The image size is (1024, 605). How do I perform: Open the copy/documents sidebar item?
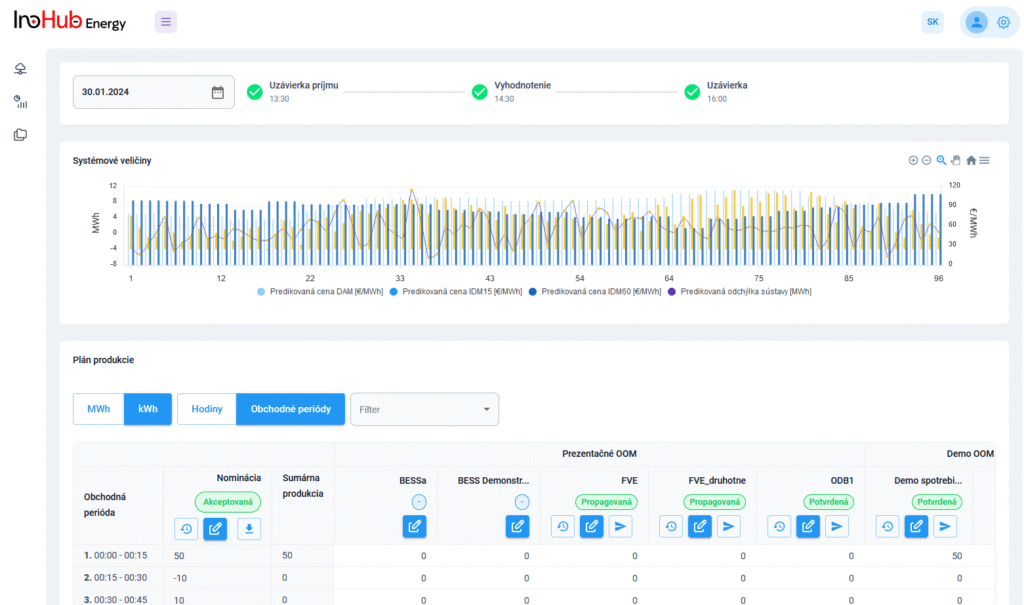point(20,135)
